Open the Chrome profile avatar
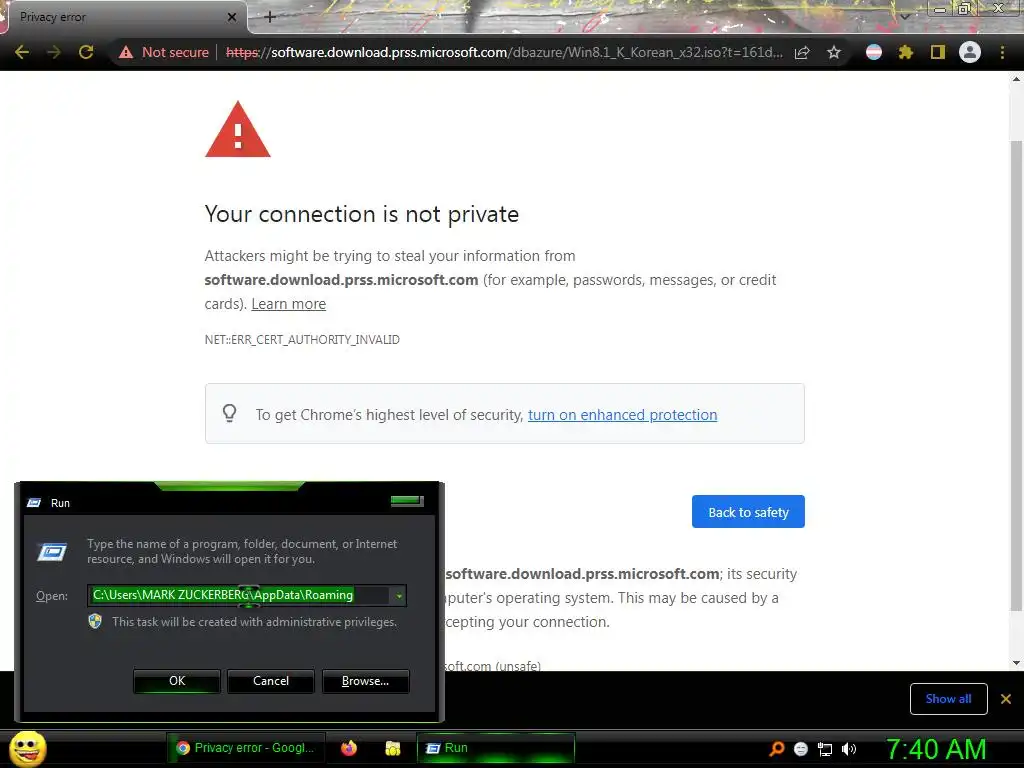The width and height of the screenshot is (1024, 768). (970, 52)
